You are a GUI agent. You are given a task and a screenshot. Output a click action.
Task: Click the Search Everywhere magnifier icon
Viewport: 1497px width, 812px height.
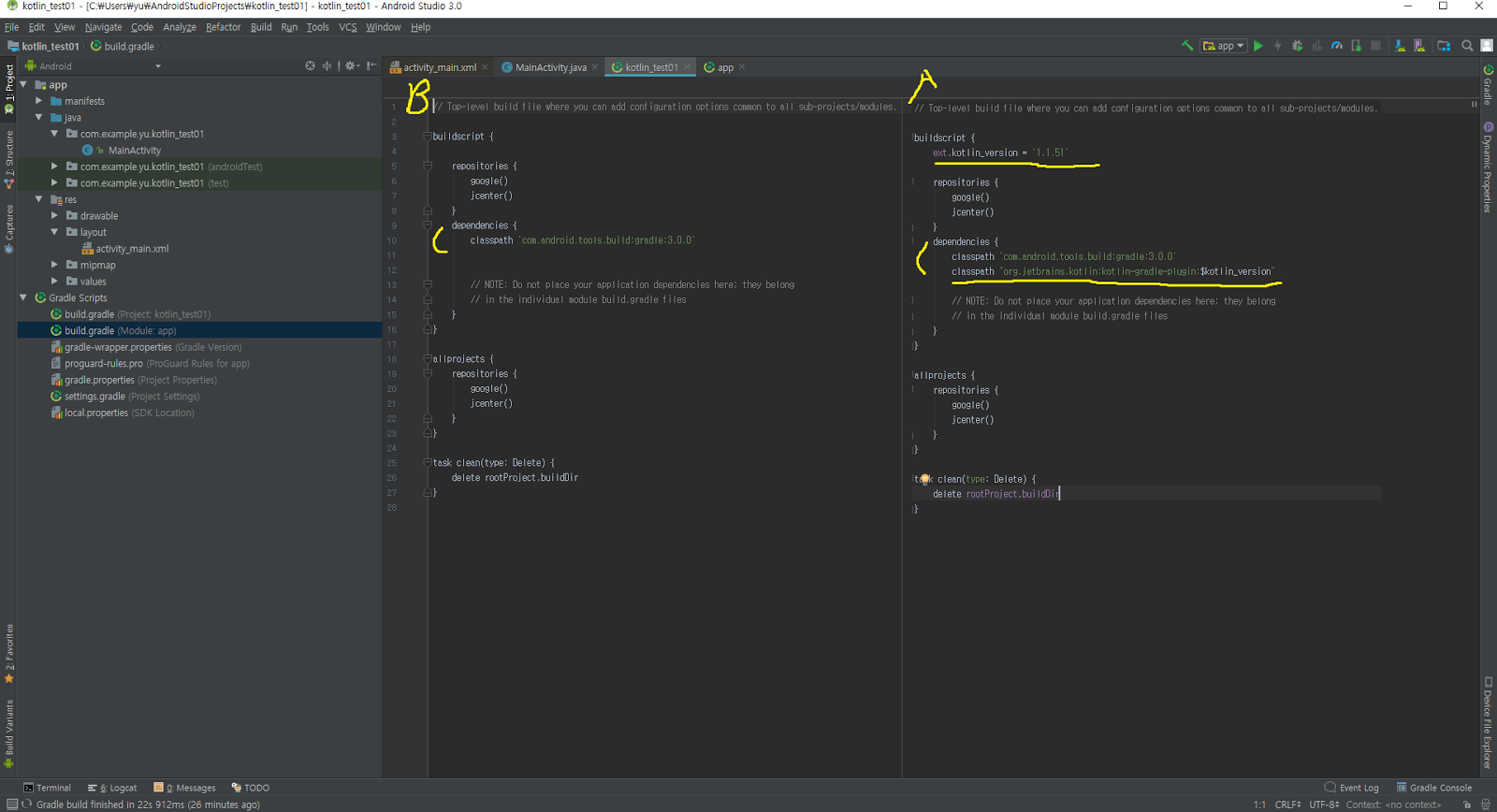[1467, 46]
